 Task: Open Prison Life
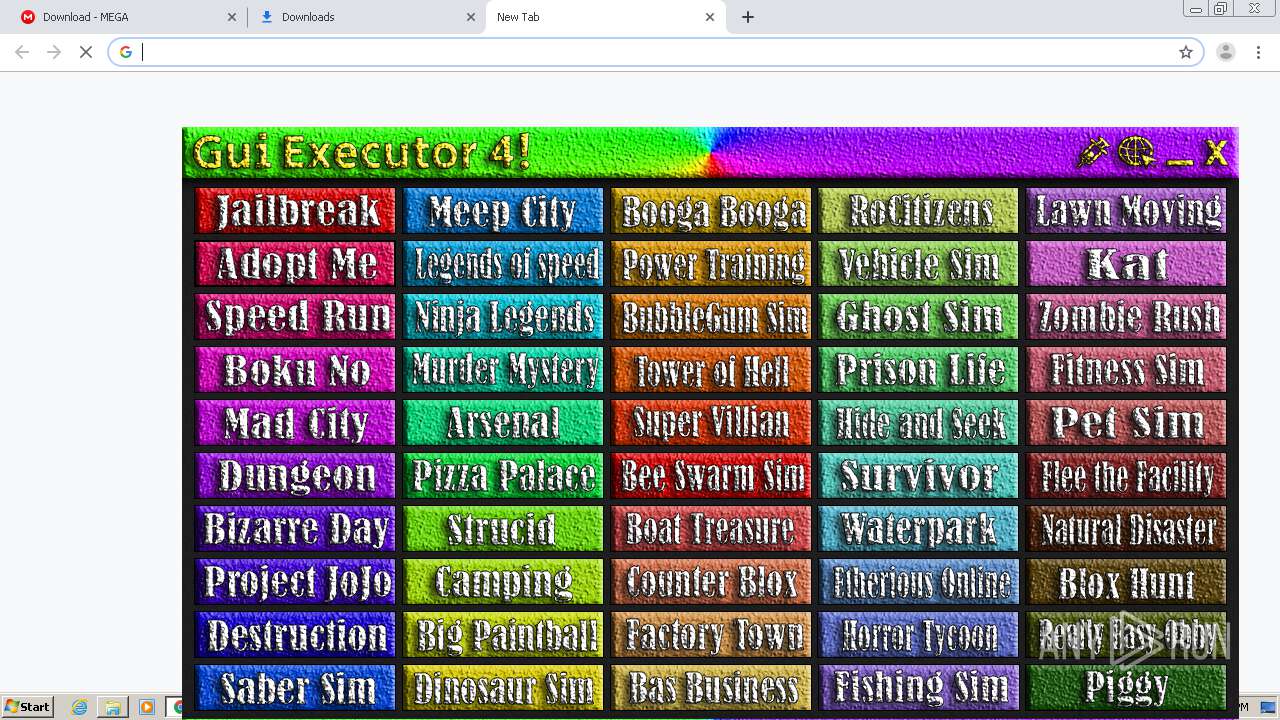pyautogui.click(x=919, y=370)
